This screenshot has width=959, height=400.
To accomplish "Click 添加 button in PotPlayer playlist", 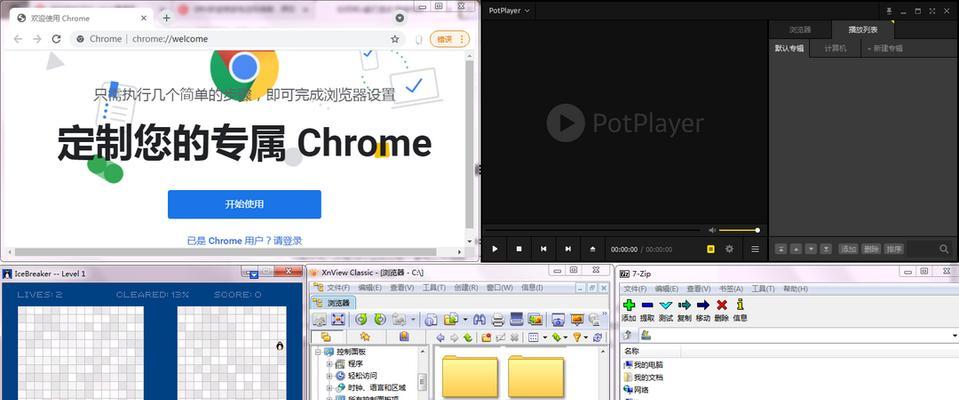I will [x=848, y=249].
